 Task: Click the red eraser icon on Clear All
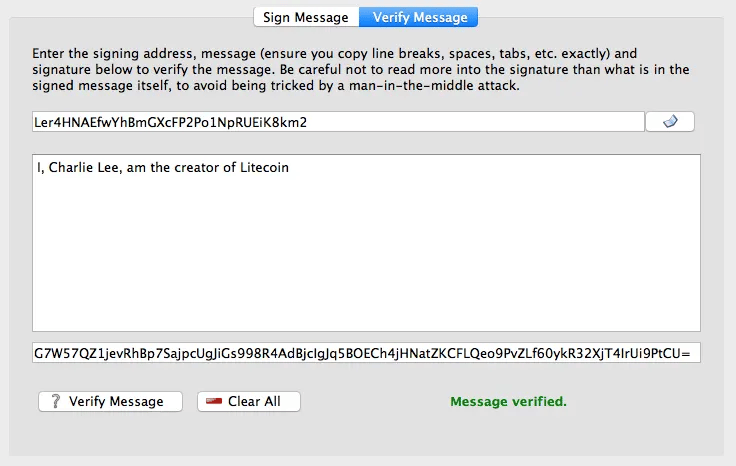coord(214,401)
